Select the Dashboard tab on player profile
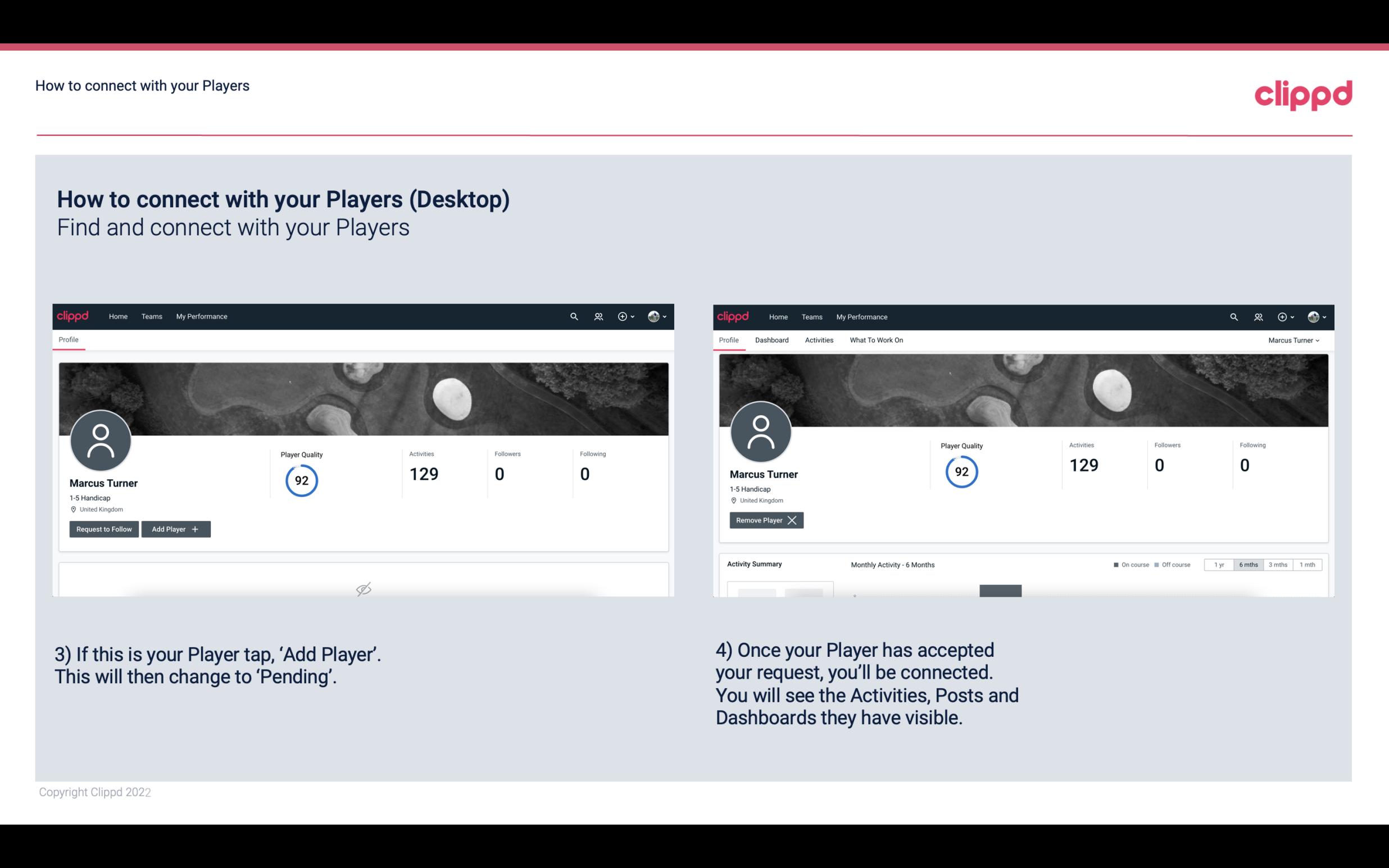The height and width of the screenshot is (868, 1389). (771, 340)
